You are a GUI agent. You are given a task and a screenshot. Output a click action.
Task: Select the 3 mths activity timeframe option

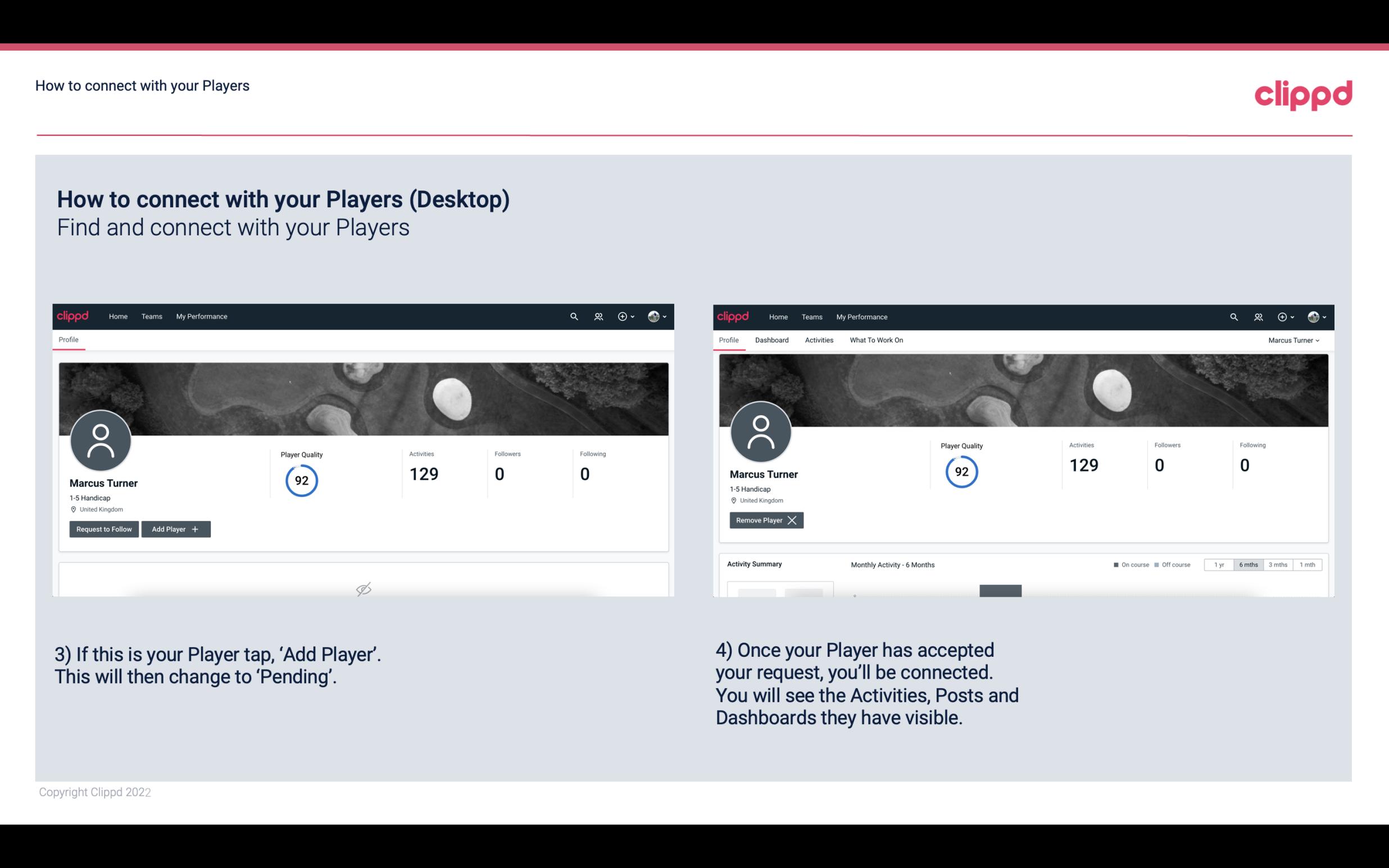(1279, 564)
